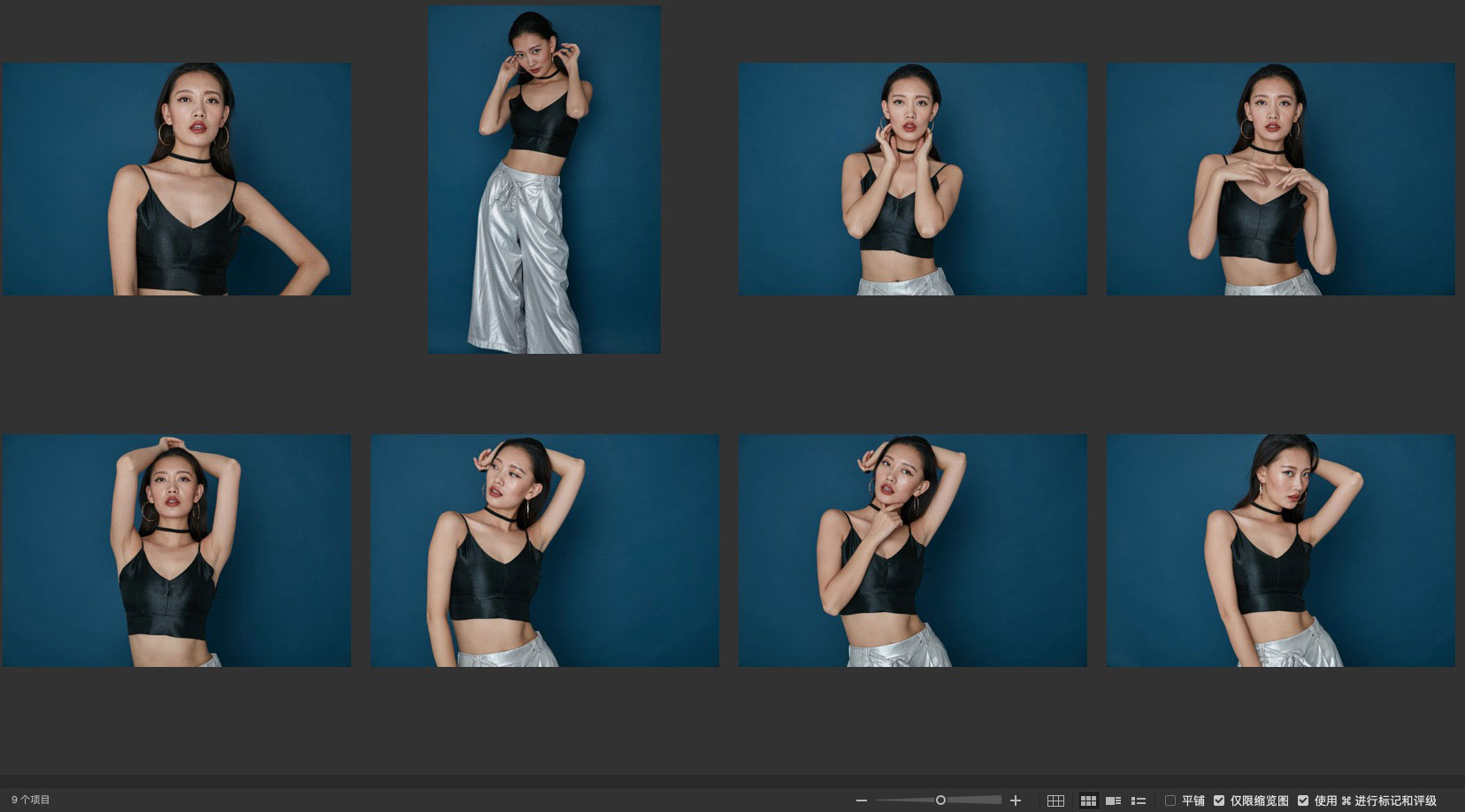Select bottom-right thumbnail with arm behind head
1465x812 pixels.
(1280, 550)
